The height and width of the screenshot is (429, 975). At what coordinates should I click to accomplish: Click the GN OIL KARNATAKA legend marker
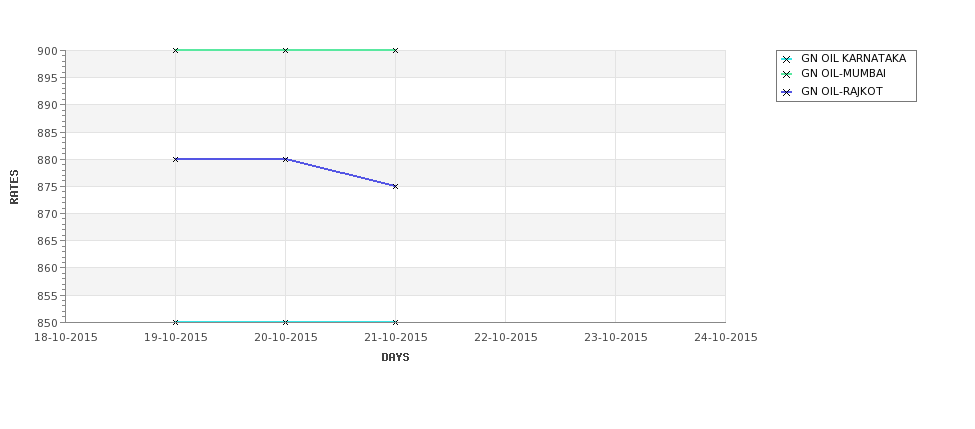(787, 60)
